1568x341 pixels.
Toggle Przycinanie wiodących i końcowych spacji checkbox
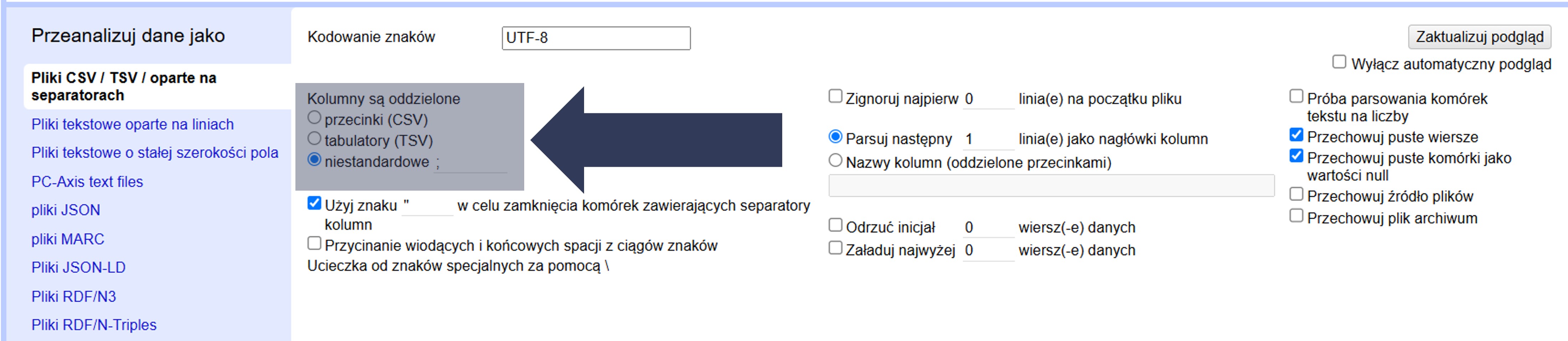[314, 244]
